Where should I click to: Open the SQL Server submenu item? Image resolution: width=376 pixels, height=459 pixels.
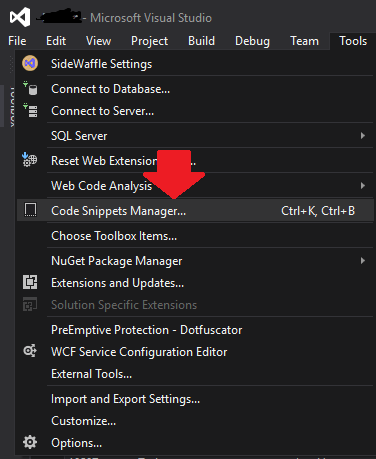(x=195, y=136)
